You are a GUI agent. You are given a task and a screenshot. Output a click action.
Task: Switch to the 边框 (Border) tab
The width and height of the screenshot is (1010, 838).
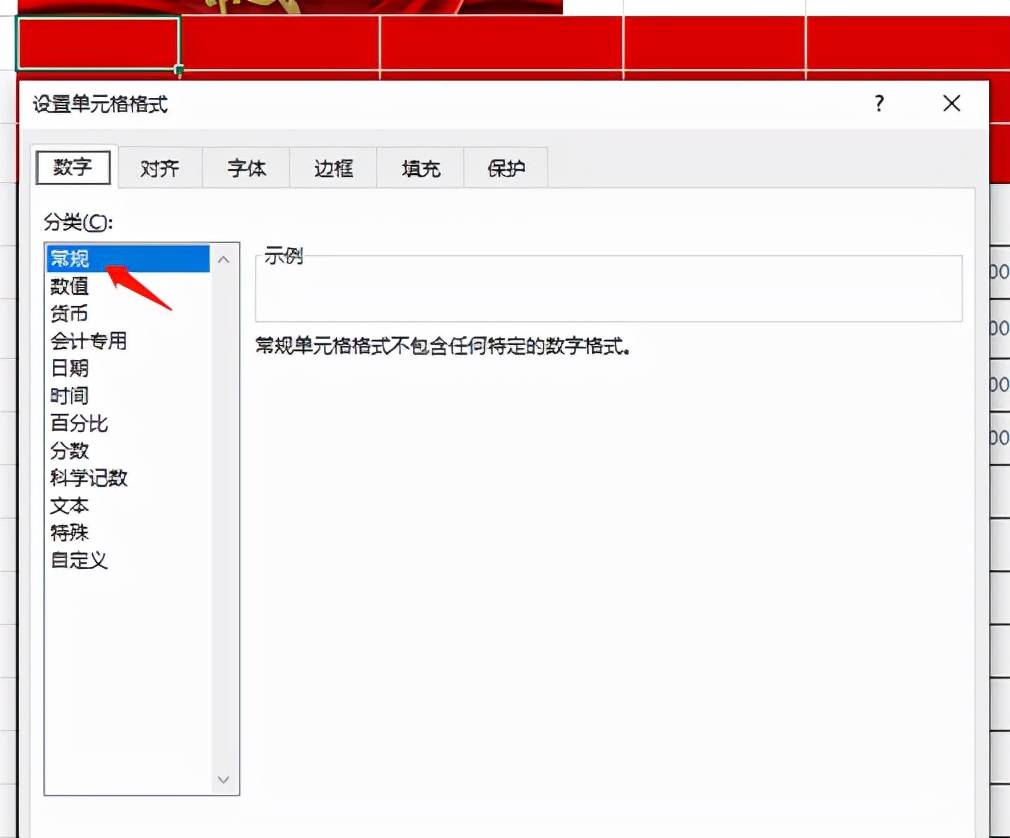click(332, 168)
